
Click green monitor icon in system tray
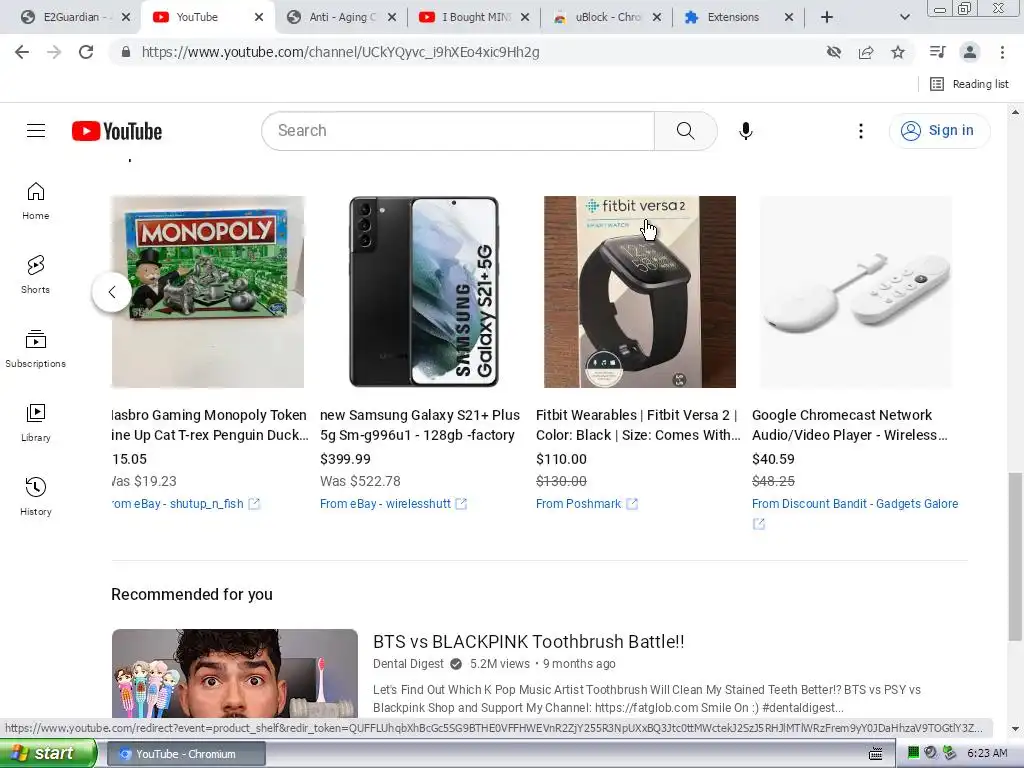click(913, 753)
